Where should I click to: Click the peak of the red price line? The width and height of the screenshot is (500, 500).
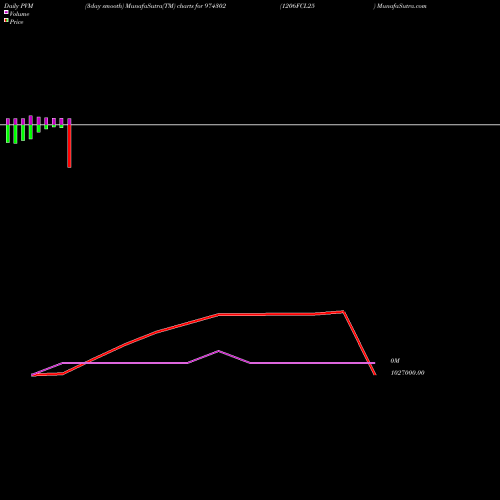pyautogui.click(x=343, y=312)
